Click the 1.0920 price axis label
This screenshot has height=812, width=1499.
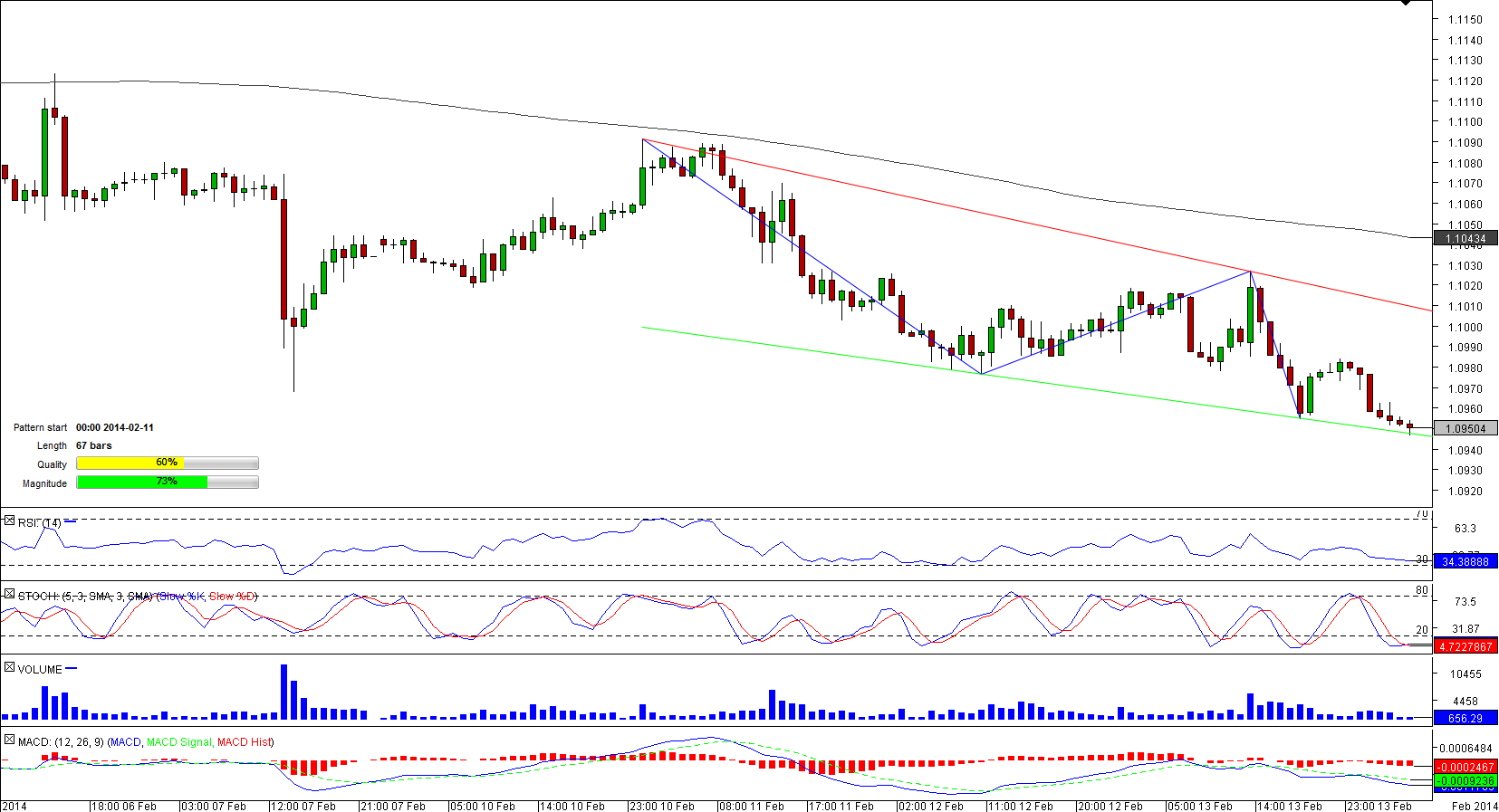pyautogui.click(x=1465, y=492)
